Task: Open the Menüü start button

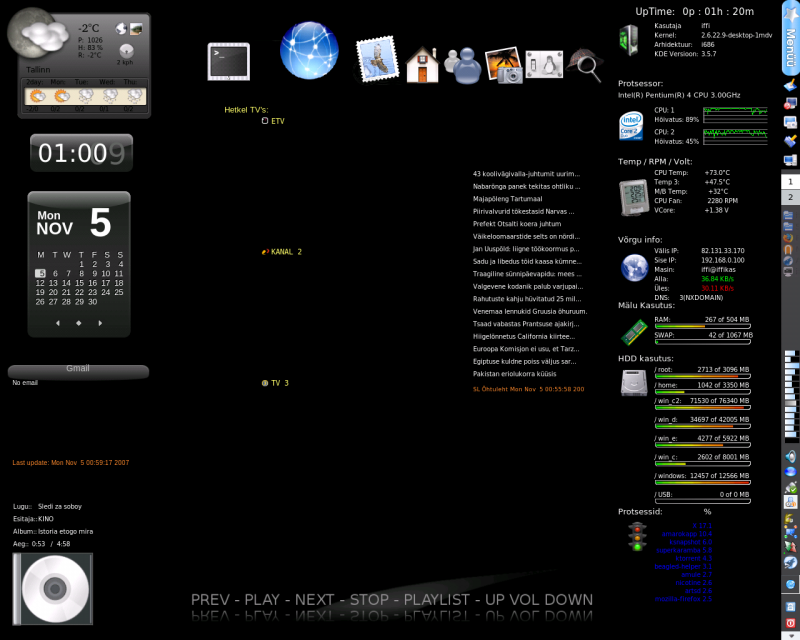Action: (x=790, y=39)
